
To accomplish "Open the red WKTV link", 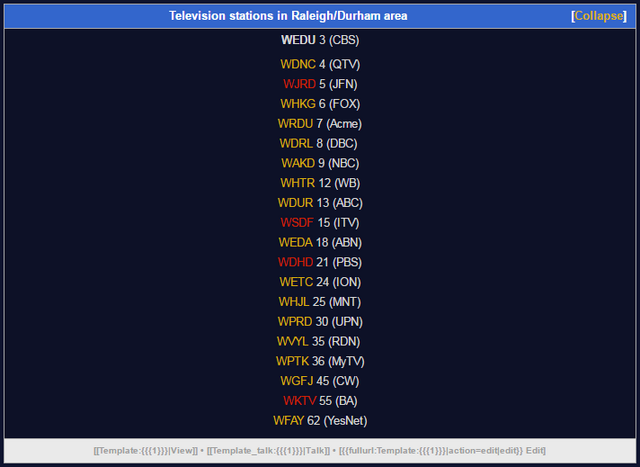I will coord(300,401).
